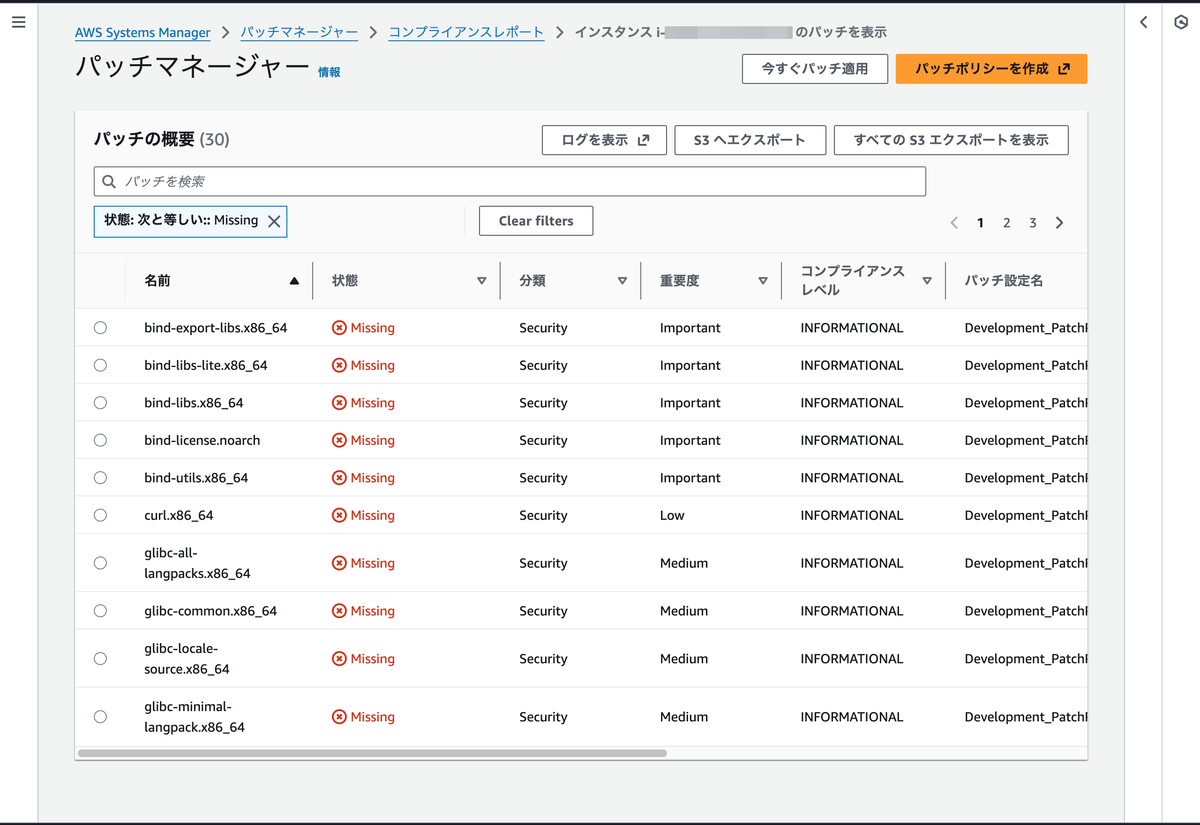Click INFORMATIONAL in bind-libs-lite.x86_64 row
Screen dimensions: 1200x825
click(x=852, y=365)
